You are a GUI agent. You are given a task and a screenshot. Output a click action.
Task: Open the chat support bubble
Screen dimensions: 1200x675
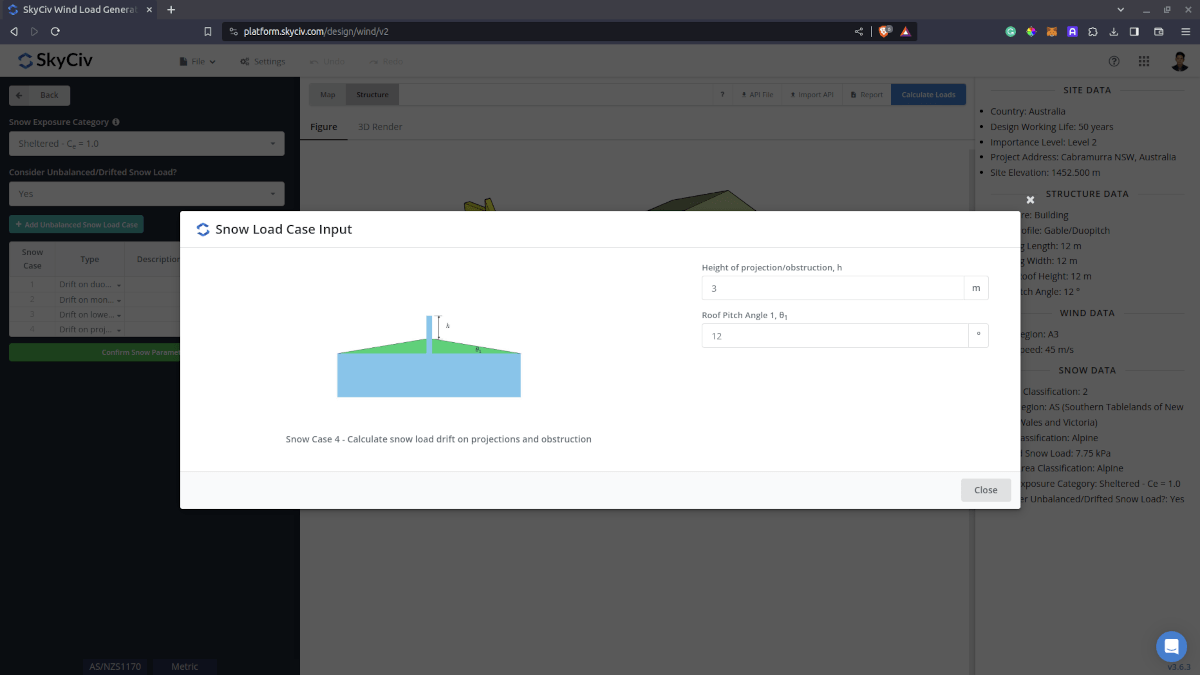click(x=1171, y=646)
